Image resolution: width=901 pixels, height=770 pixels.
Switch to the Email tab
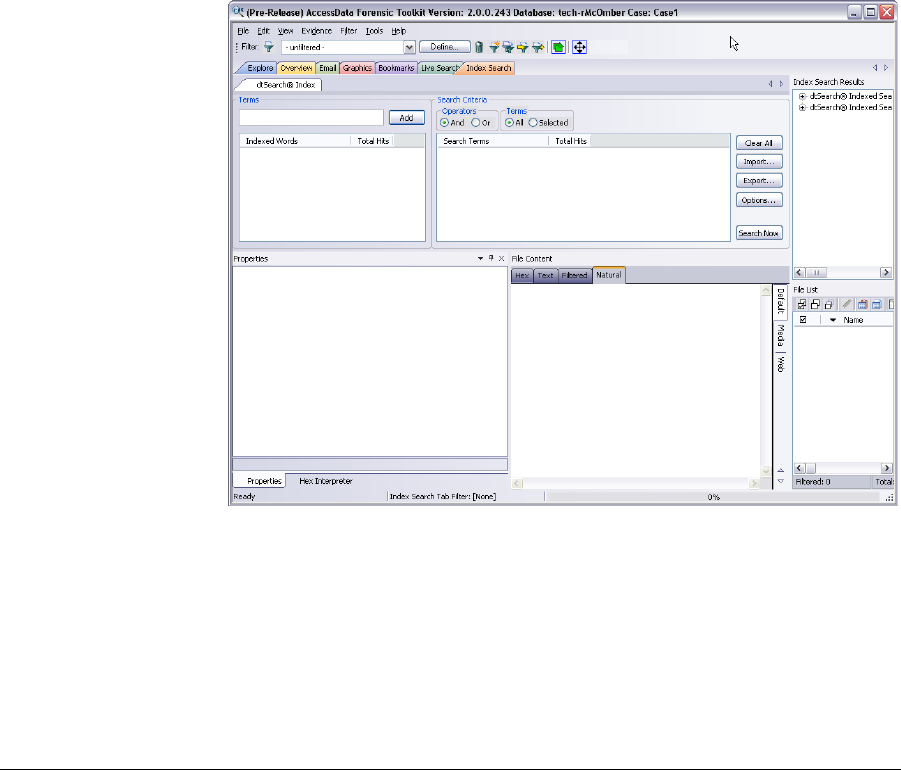328,68
